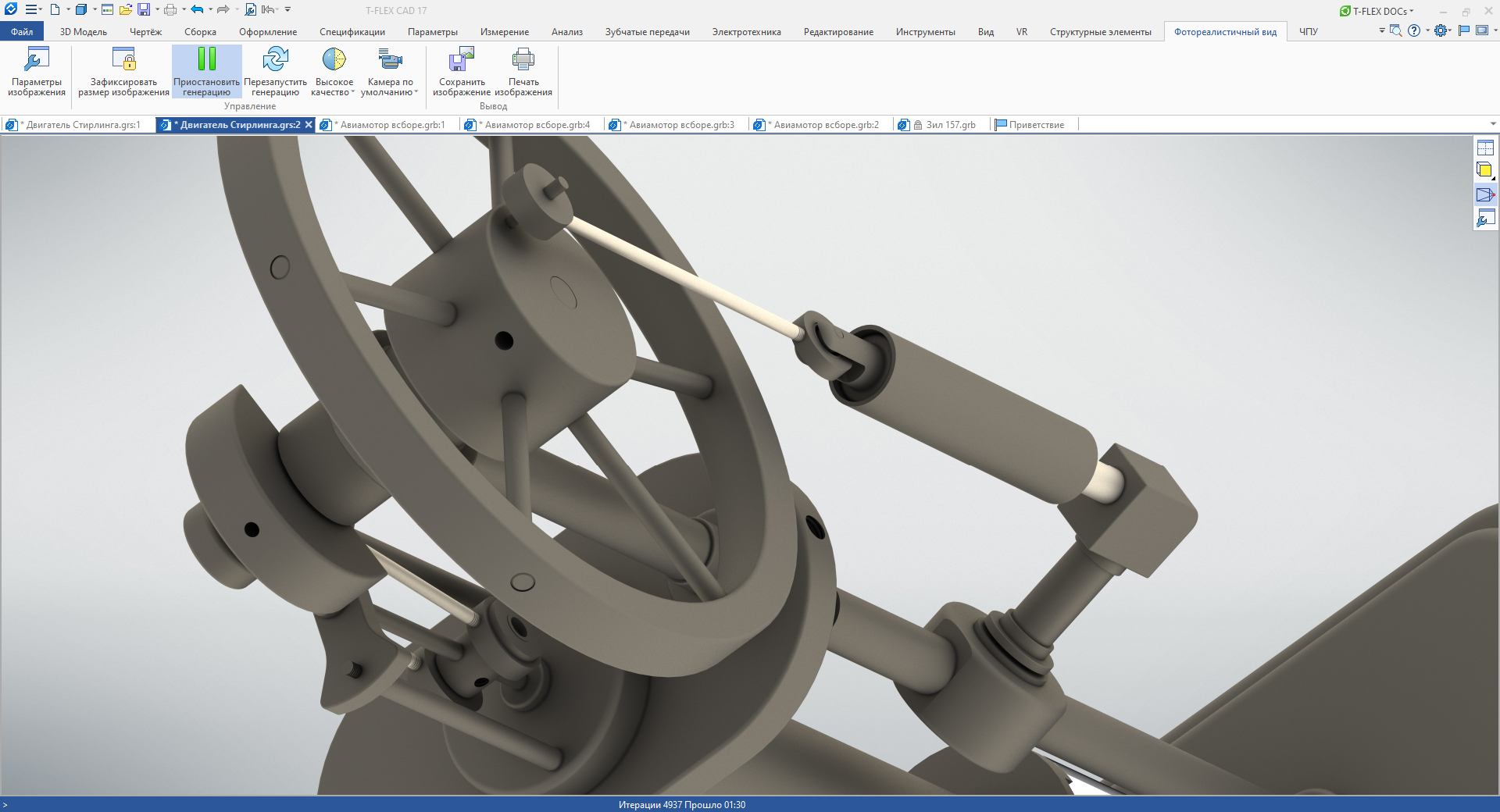Open quick access toolbar customize arrow
The height and width of the screenshot is (812, 1500).
287,9
